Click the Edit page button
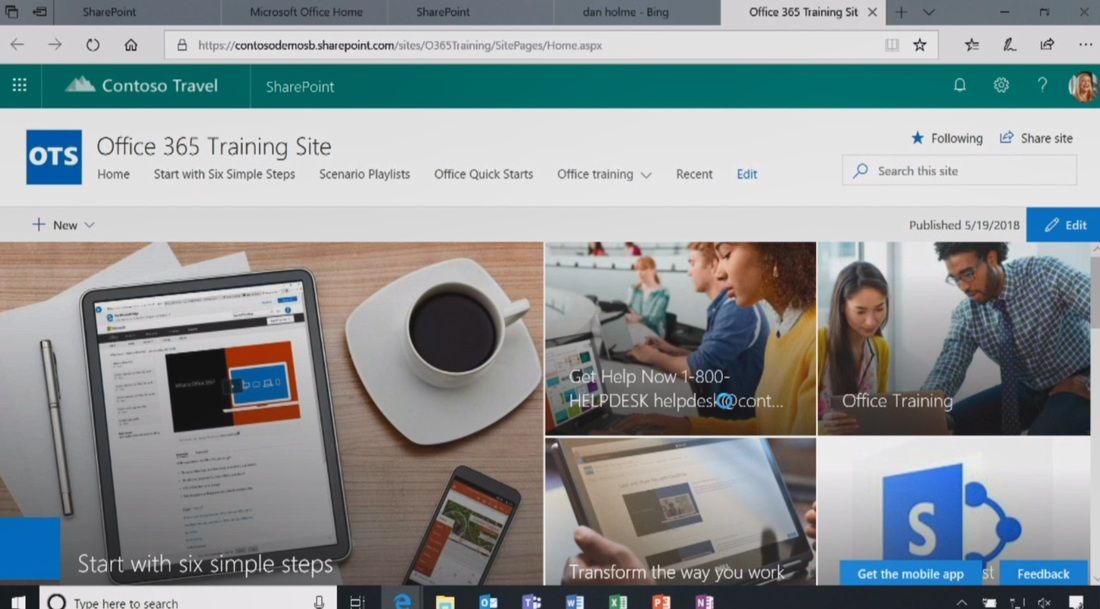The width and height of the screenshot is (1100, 609). (1063, 224)
